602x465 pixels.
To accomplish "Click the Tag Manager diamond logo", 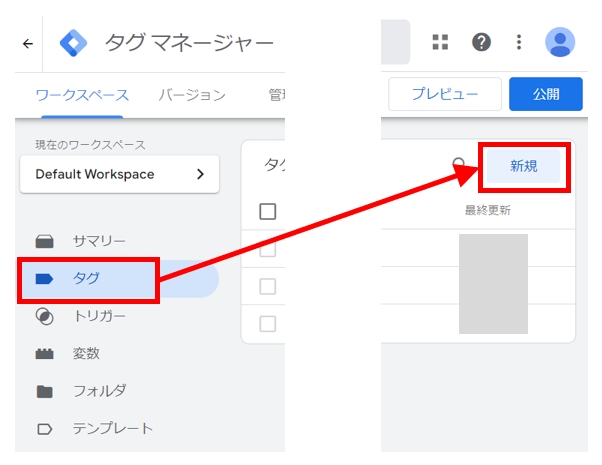I will click(x=73, y=43).
